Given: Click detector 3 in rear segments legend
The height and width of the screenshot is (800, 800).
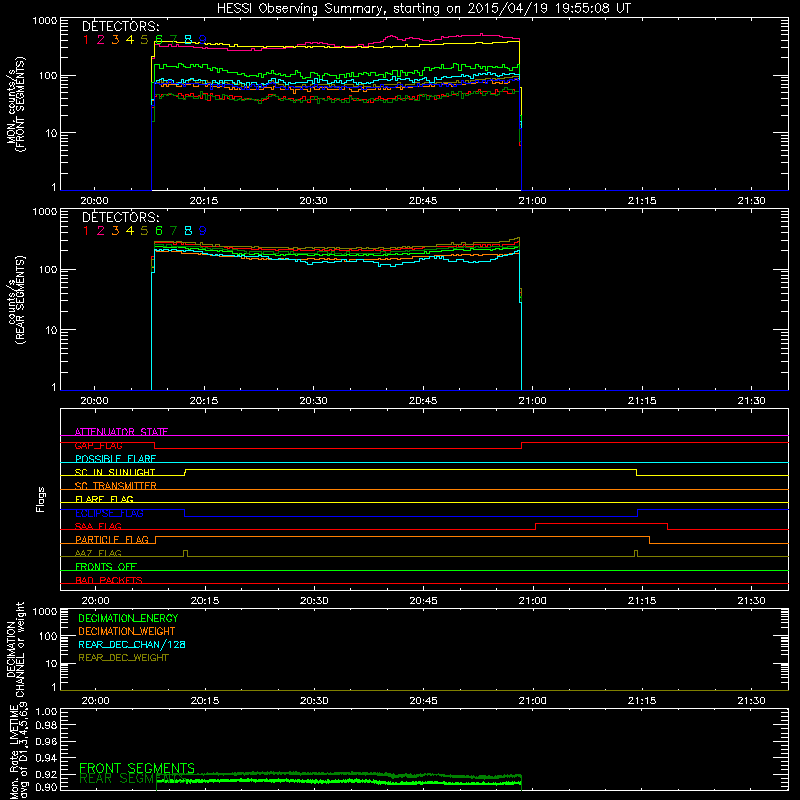Looking at the screenshot, I should point(115,231).
